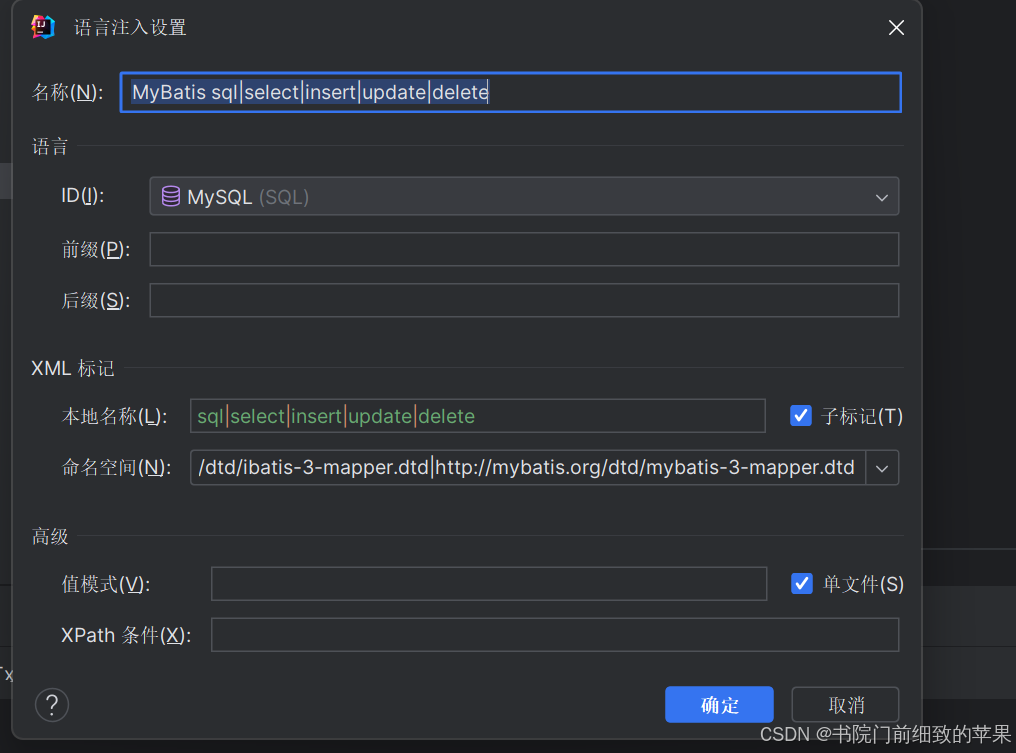Close the language injection settings dialog

click(896, 27)
